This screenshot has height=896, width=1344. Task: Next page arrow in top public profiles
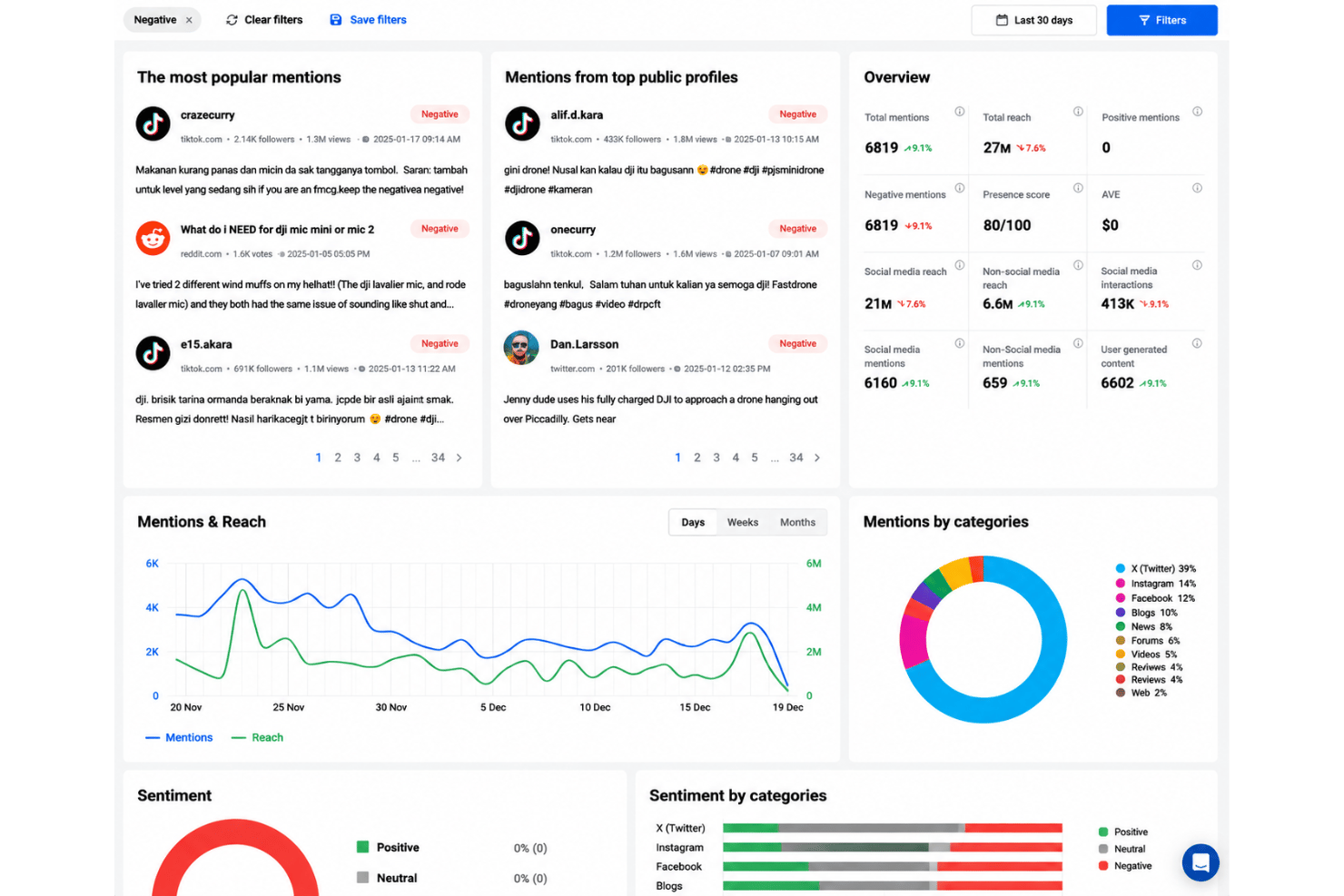coord(817,458)
